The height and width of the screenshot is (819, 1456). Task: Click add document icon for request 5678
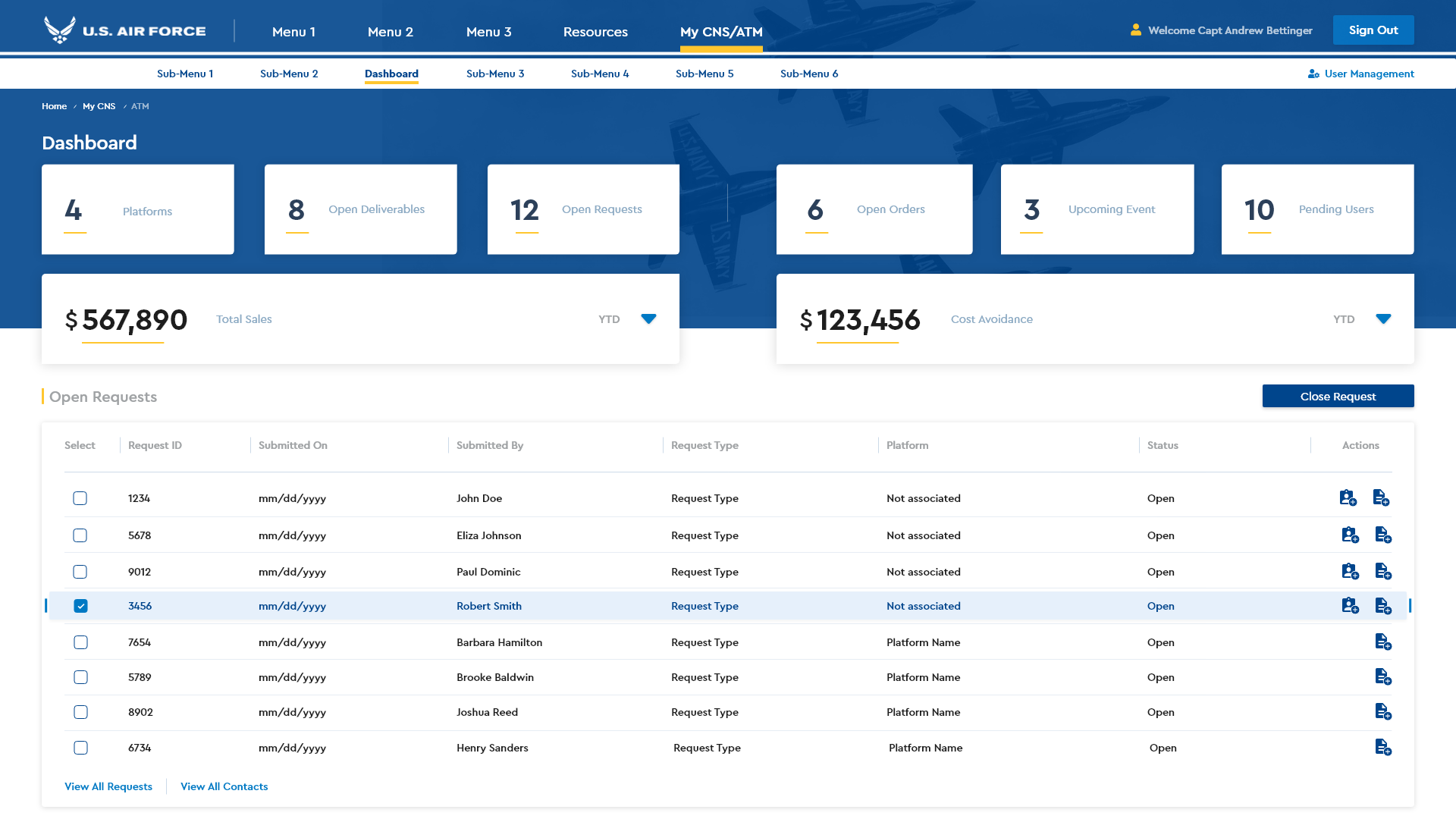click(x=1382, y=535)
